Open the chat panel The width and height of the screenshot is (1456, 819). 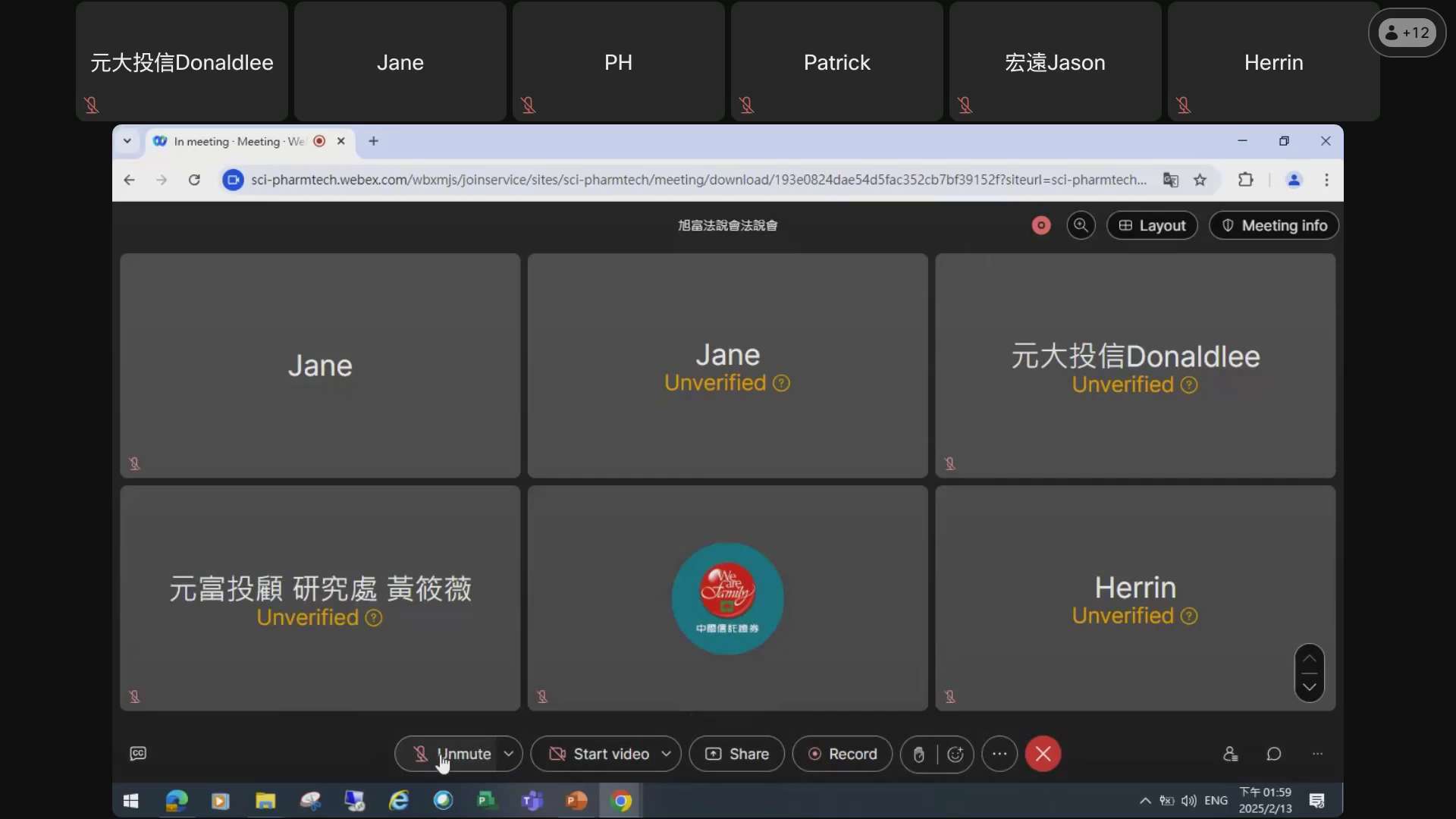[x=1273, y=755]
